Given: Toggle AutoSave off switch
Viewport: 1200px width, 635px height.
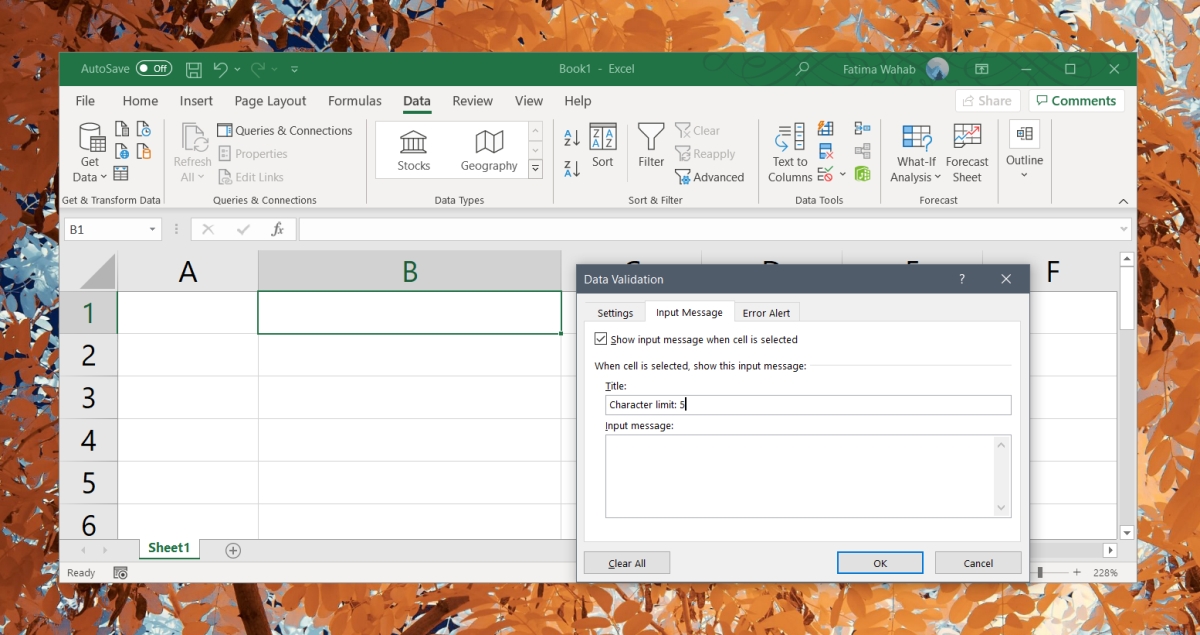Looking at the screenshot, I should point(154,68).
